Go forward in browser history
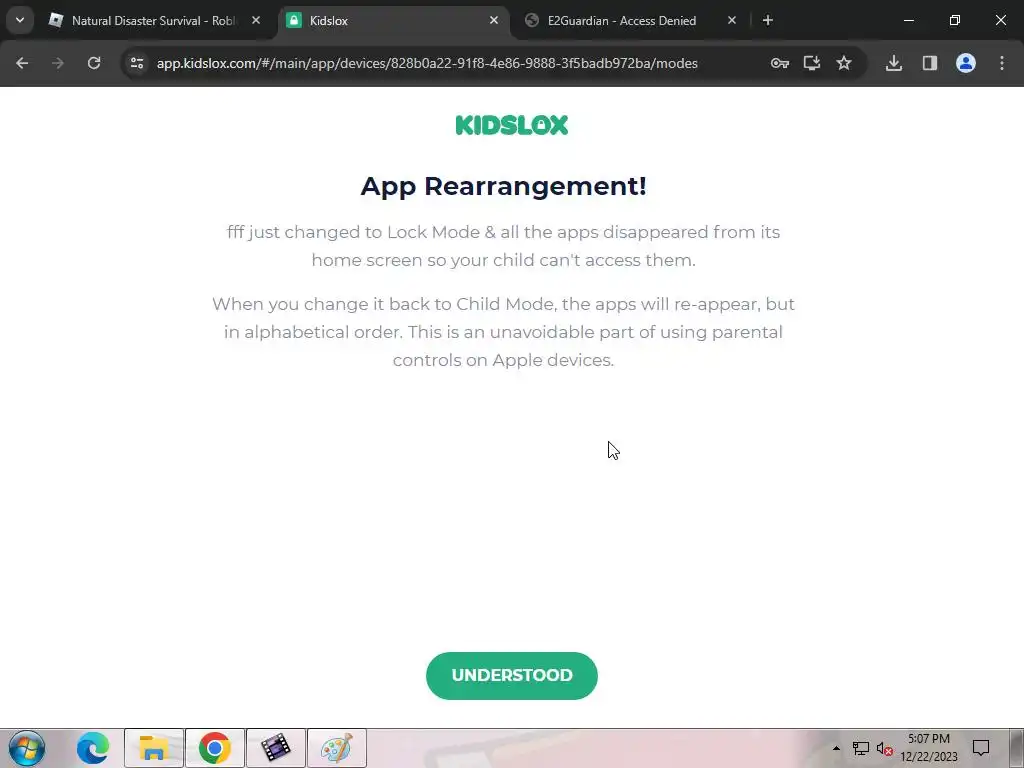The width and height of the screenshot is (1024, 768). pyautogui.click(x=58, y=63)
